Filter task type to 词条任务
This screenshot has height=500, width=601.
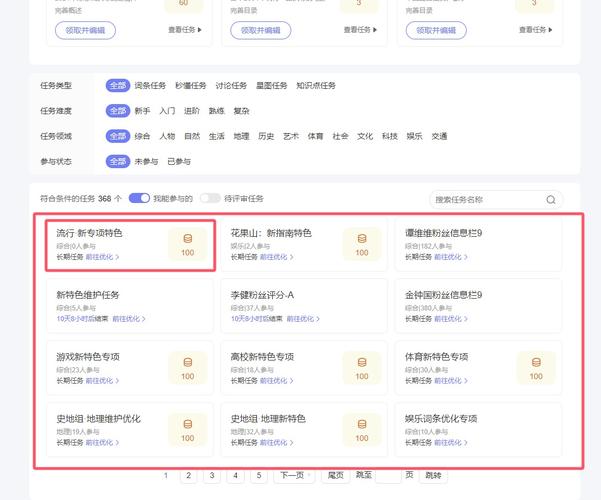[x=150, y=86]
